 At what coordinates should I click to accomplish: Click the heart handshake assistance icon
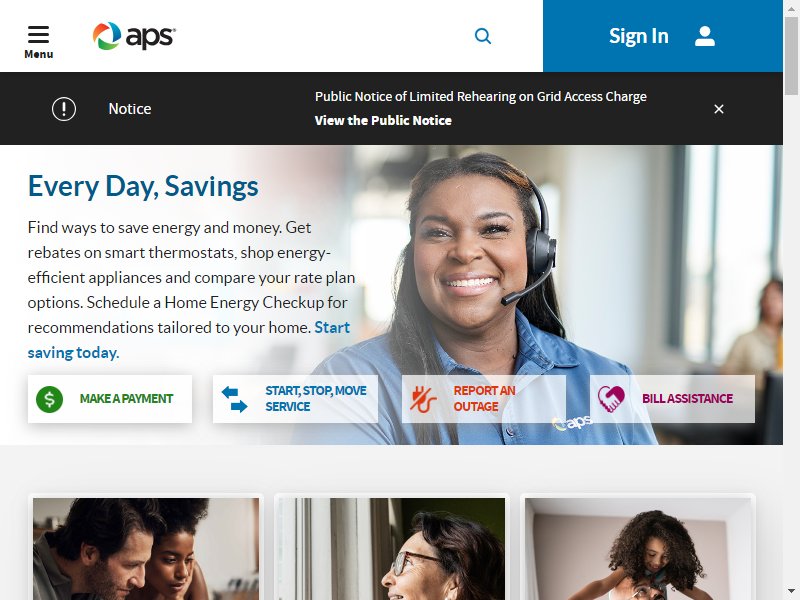click(x=611, y=399)
